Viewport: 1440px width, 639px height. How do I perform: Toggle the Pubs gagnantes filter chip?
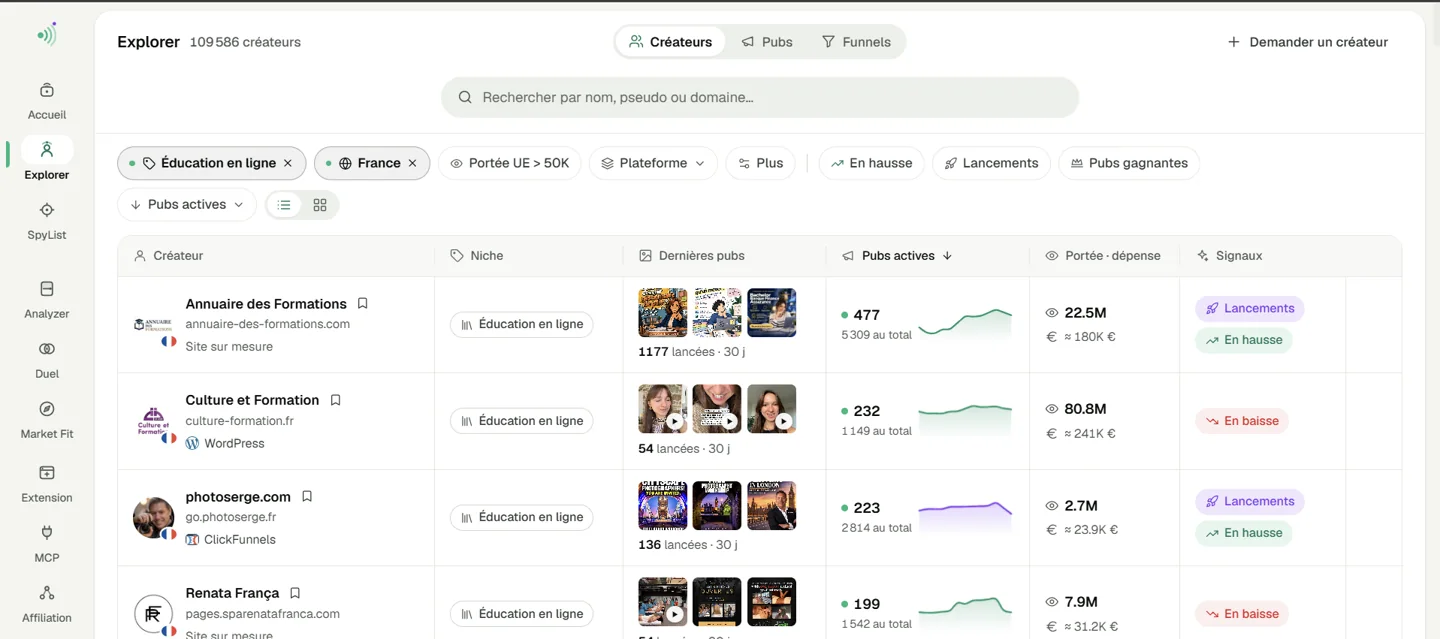(x=1129, y=163)
